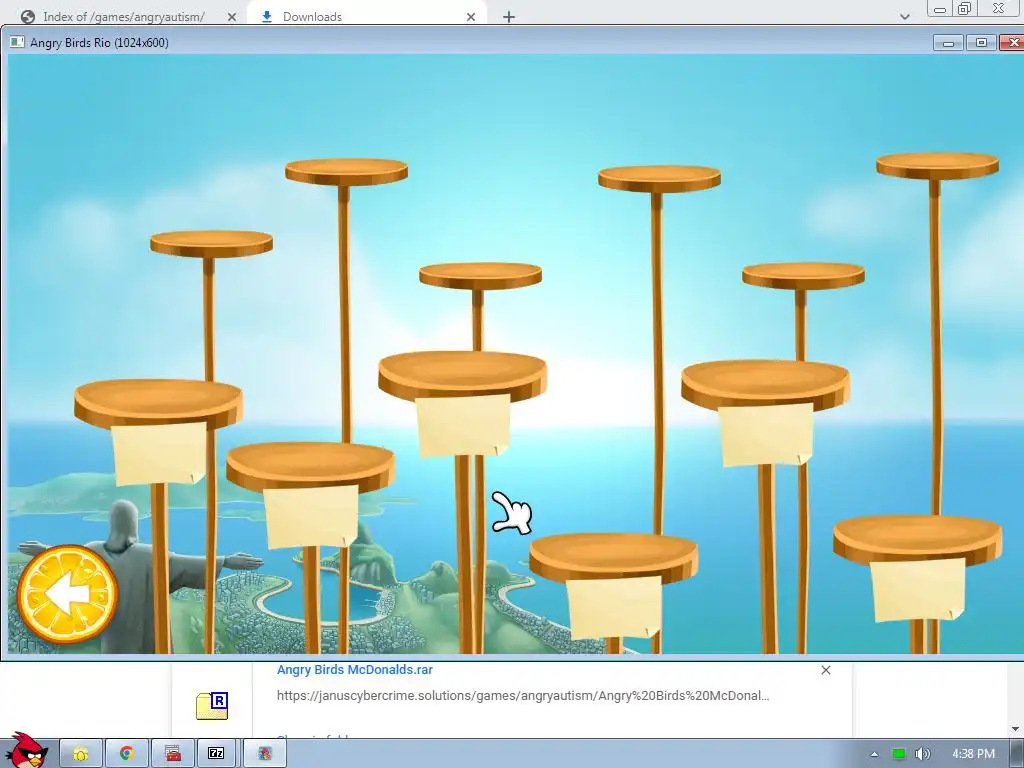The width and height of the screenshot is (1024, 768).
Task: Show hidden system tray icons
Action: coord(874,754)
